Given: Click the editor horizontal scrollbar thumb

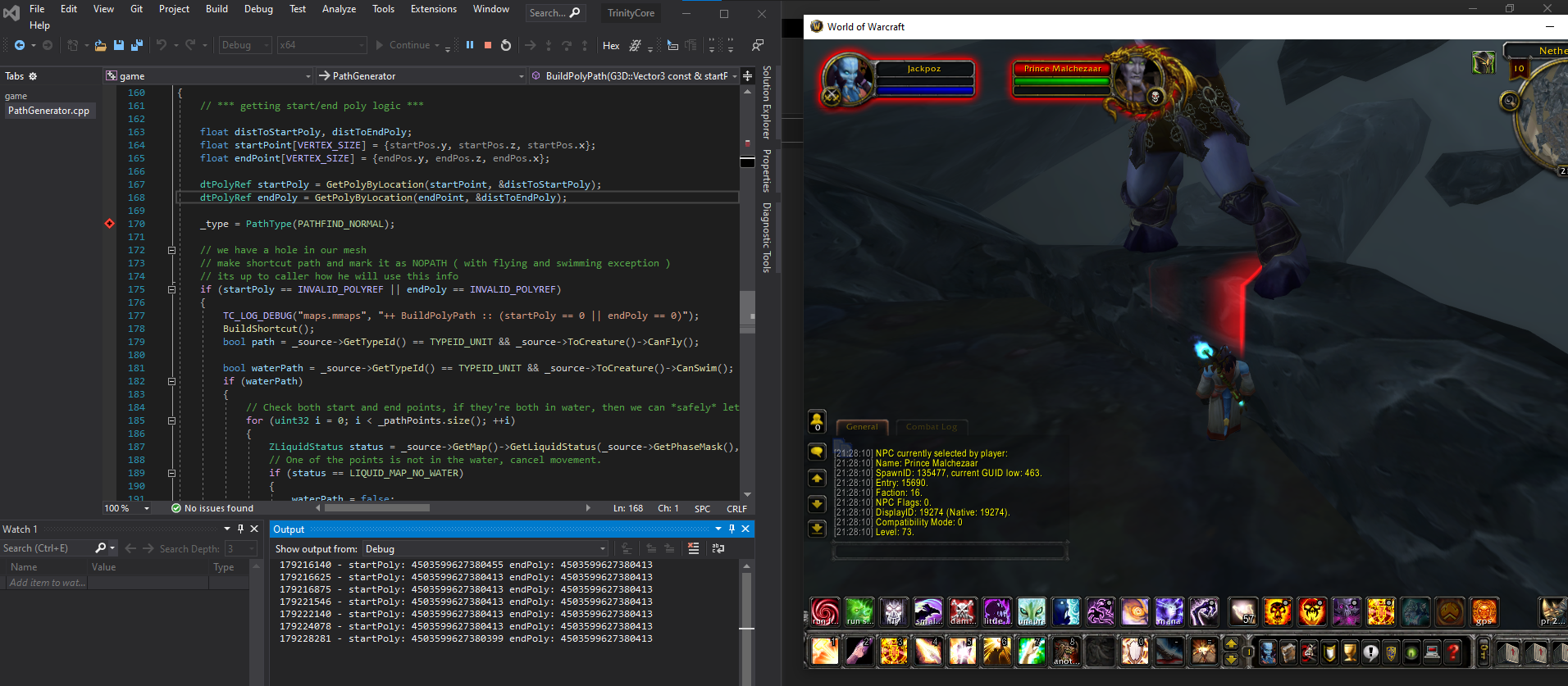Looking at the screenshot, I should (377, 508).
